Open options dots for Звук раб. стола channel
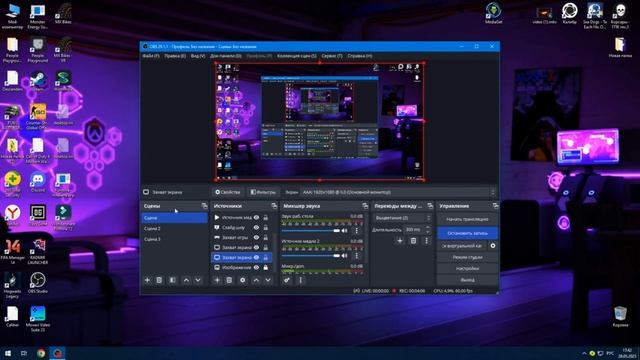 tap(357, 231)
